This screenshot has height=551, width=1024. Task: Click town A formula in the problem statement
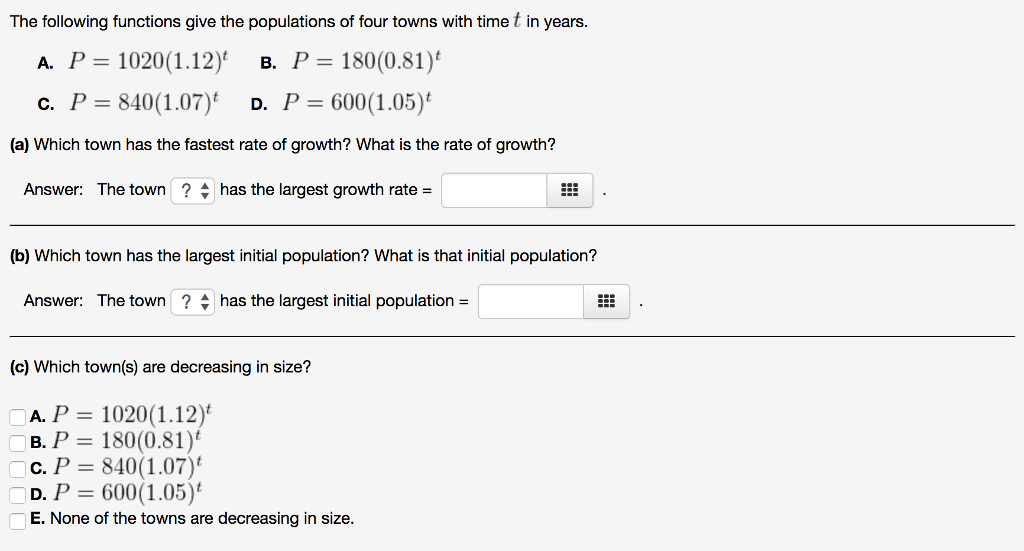(x=147, y=62)
